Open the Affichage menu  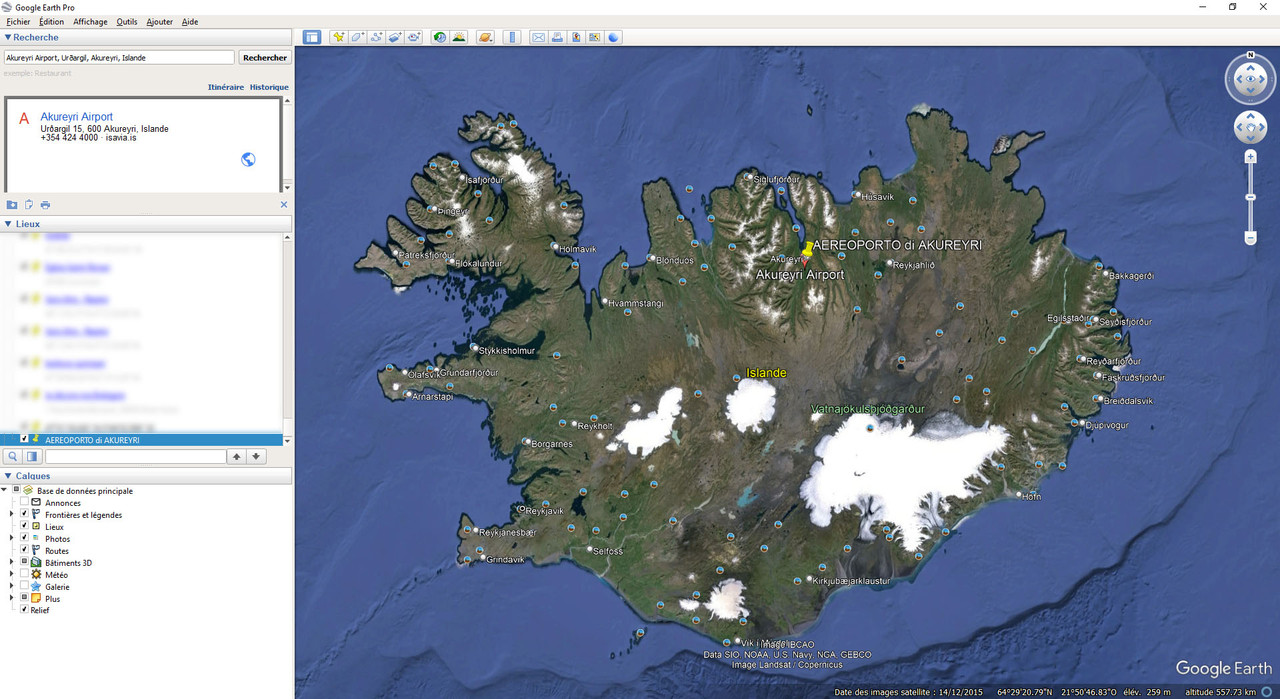tap(90, 21)
